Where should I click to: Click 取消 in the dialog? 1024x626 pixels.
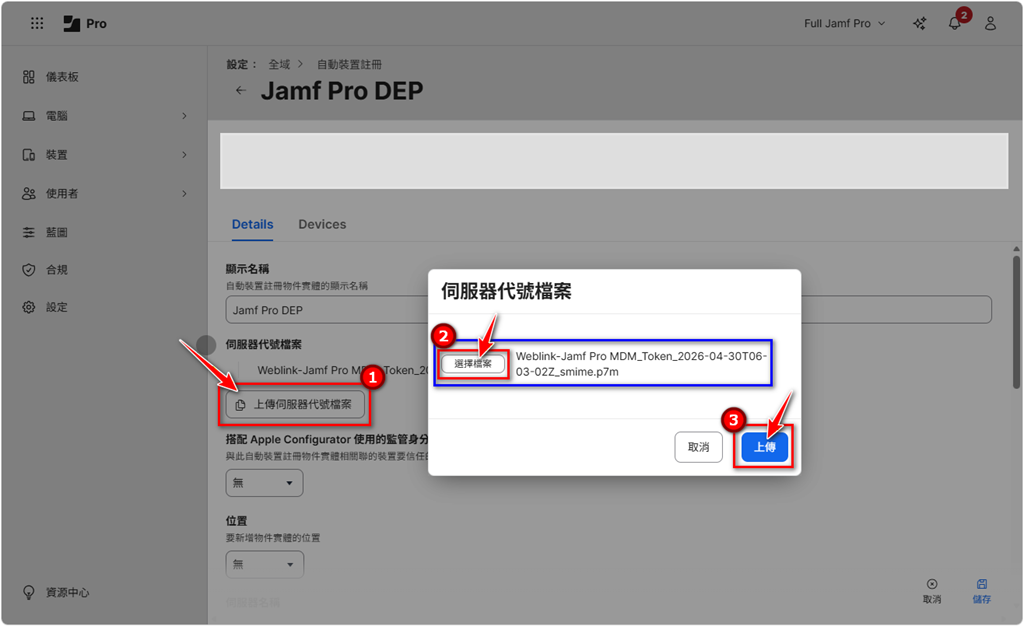699,447
